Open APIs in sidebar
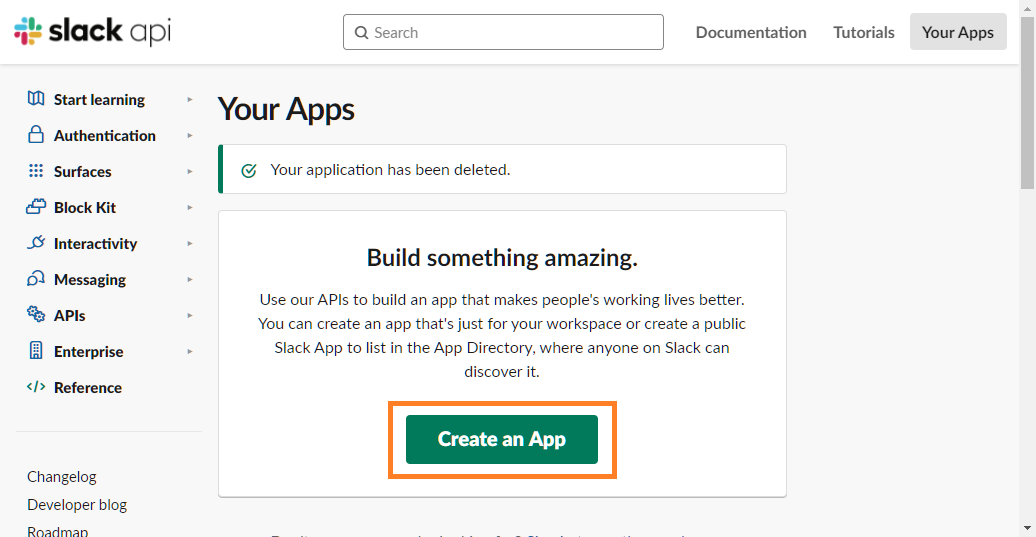The height and width of the screenshot is (537, 1036). point(69,316)
